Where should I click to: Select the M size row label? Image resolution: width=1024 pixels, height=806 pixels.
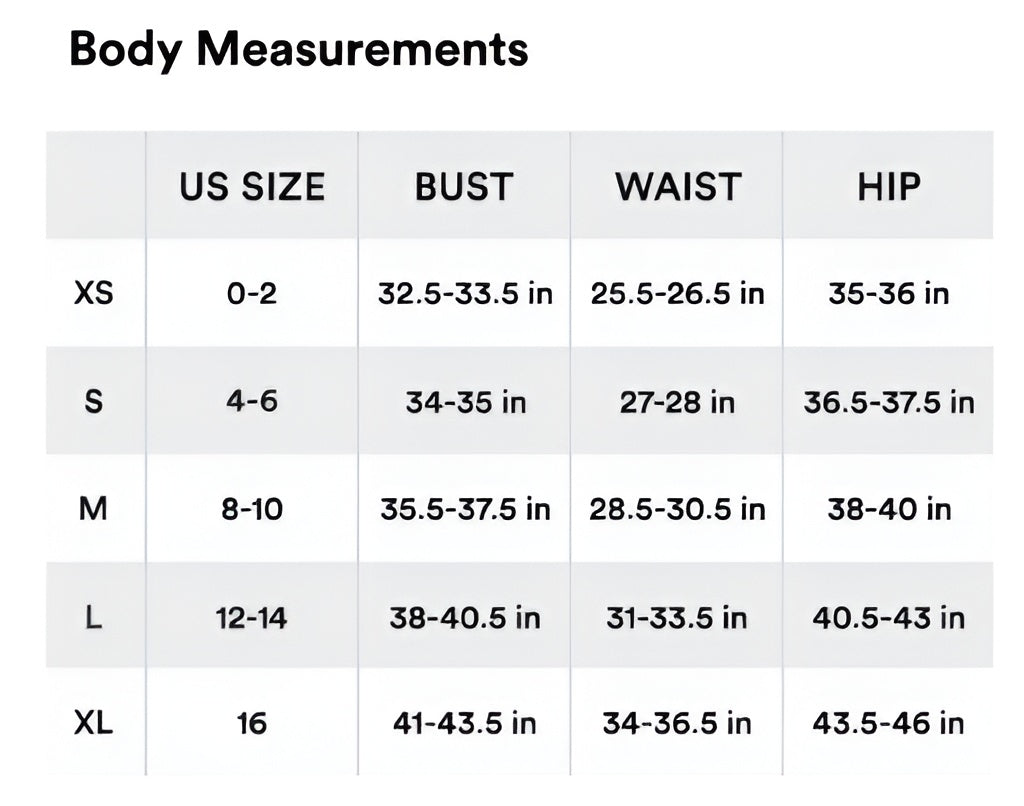(x=94, y=509)
